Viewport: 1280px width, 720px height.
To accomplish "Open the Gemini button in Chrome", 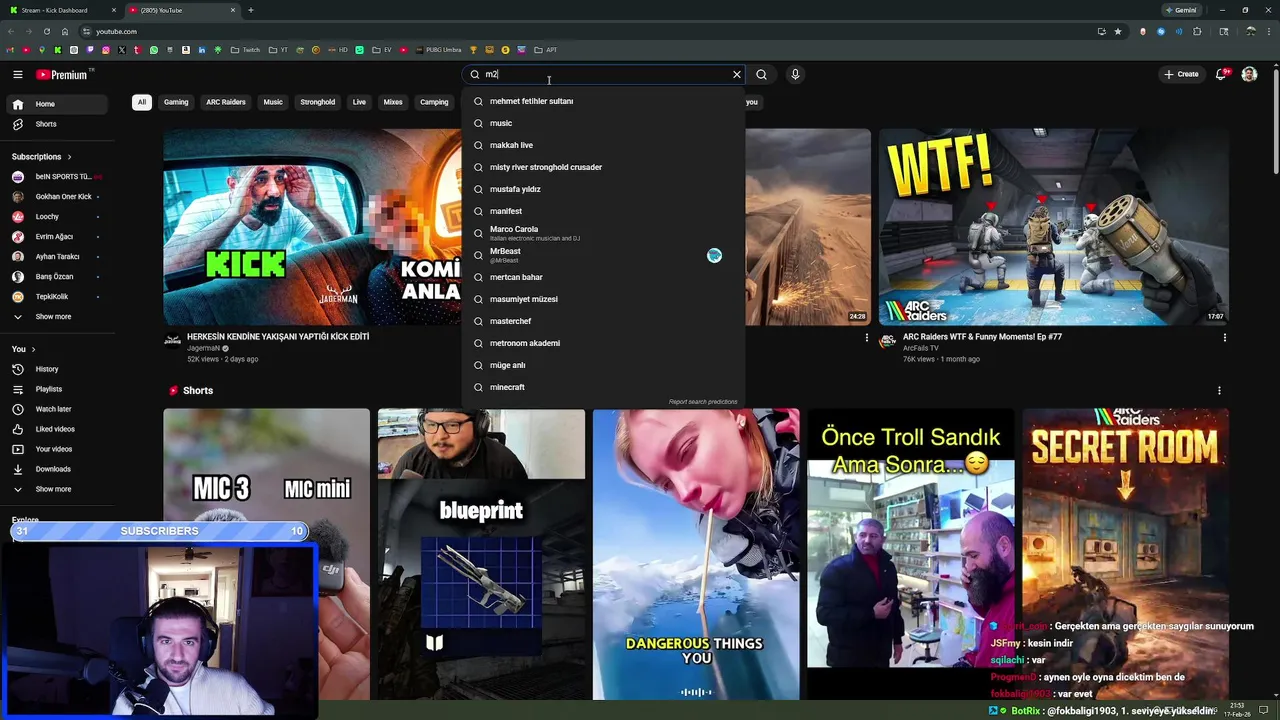I will [1180, 10].
